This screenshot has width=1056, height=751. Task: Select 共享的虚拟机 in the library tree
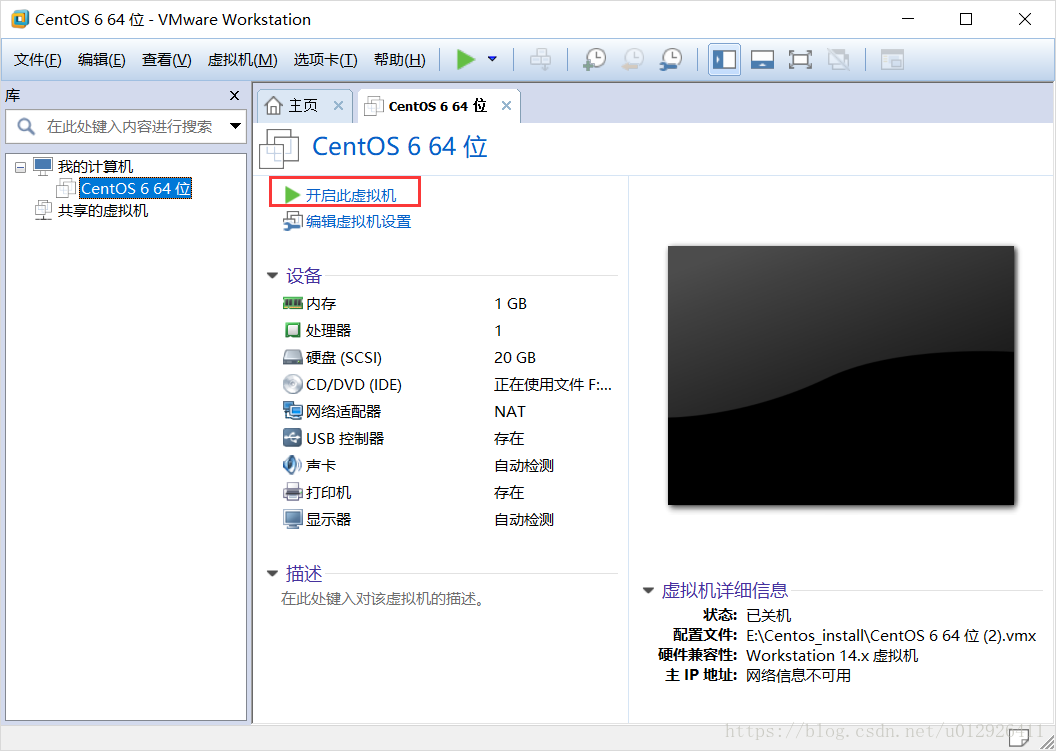[x=102, y=211]
